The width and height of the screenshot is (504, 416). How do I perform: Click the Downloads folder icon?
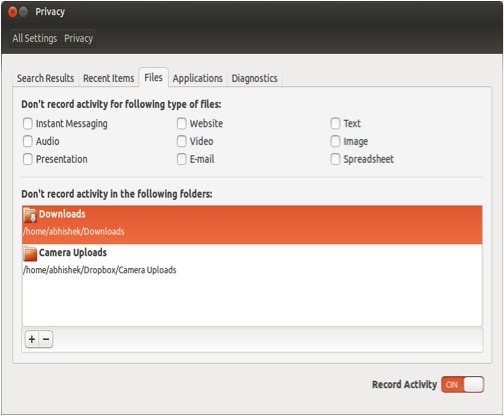[x=30, y=215]
